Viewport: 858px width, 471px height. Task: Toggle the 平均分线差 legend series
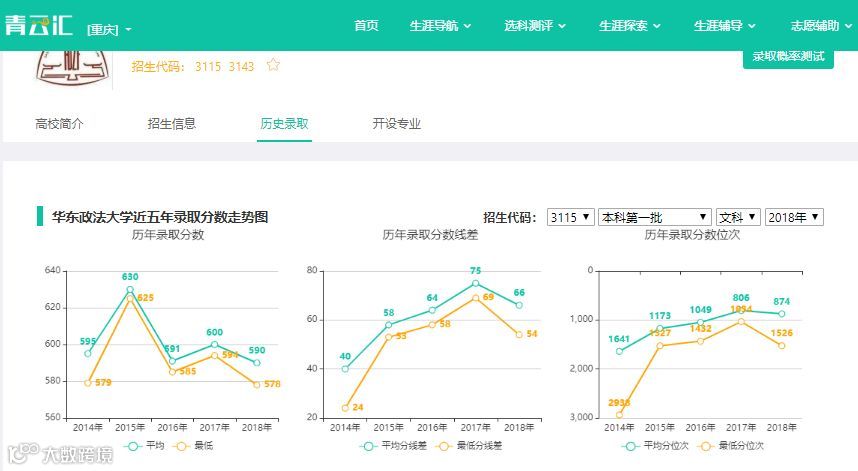point(393,446)
